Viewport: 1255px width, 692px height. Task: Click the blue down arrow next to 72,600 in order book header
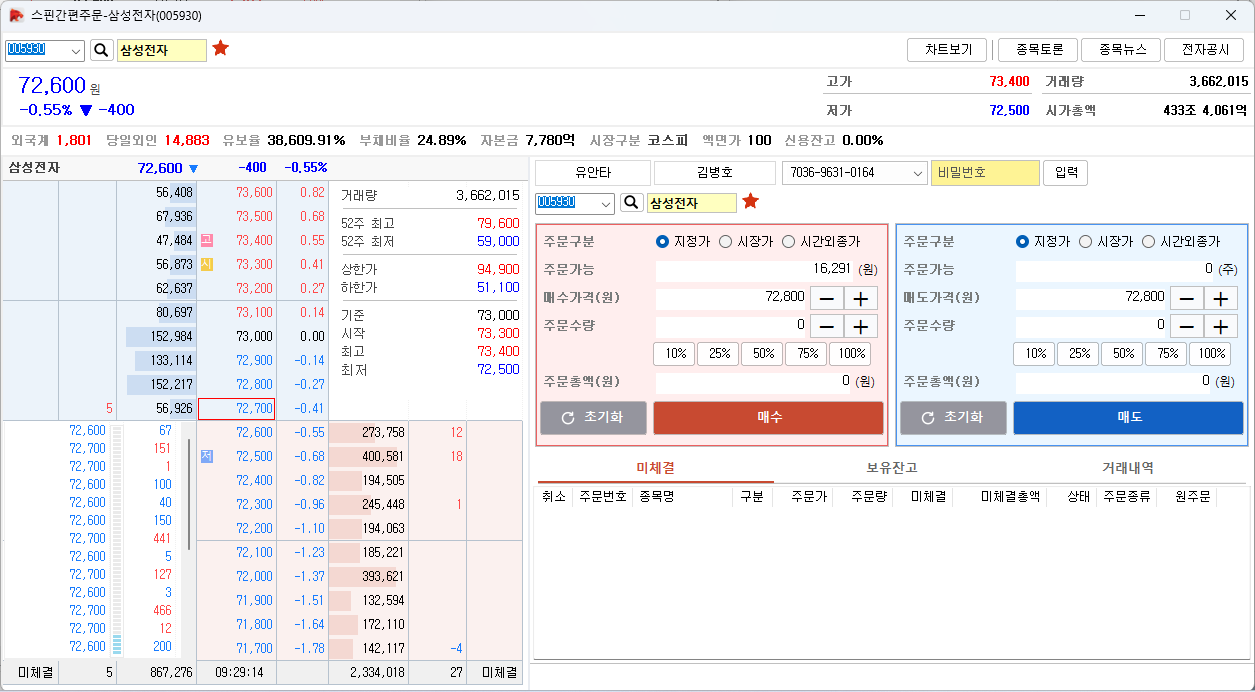(193, 168)
